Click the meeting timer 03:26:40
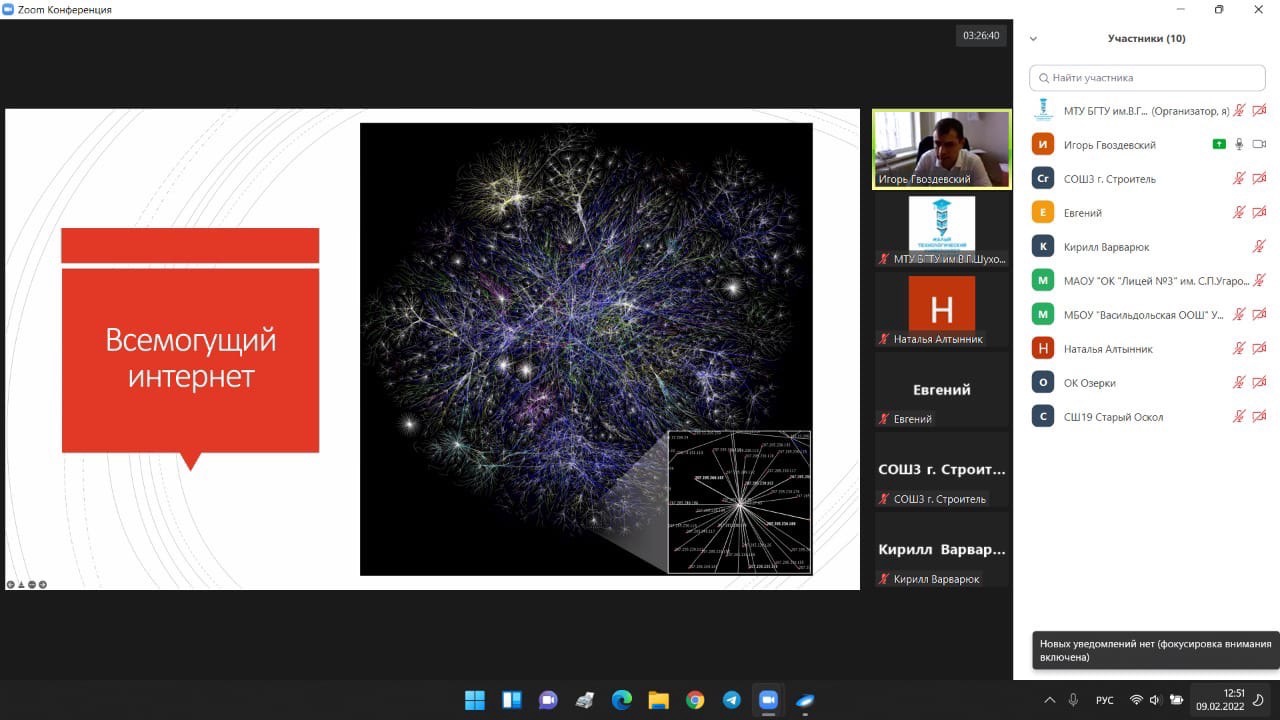 (x=981, y=35)
